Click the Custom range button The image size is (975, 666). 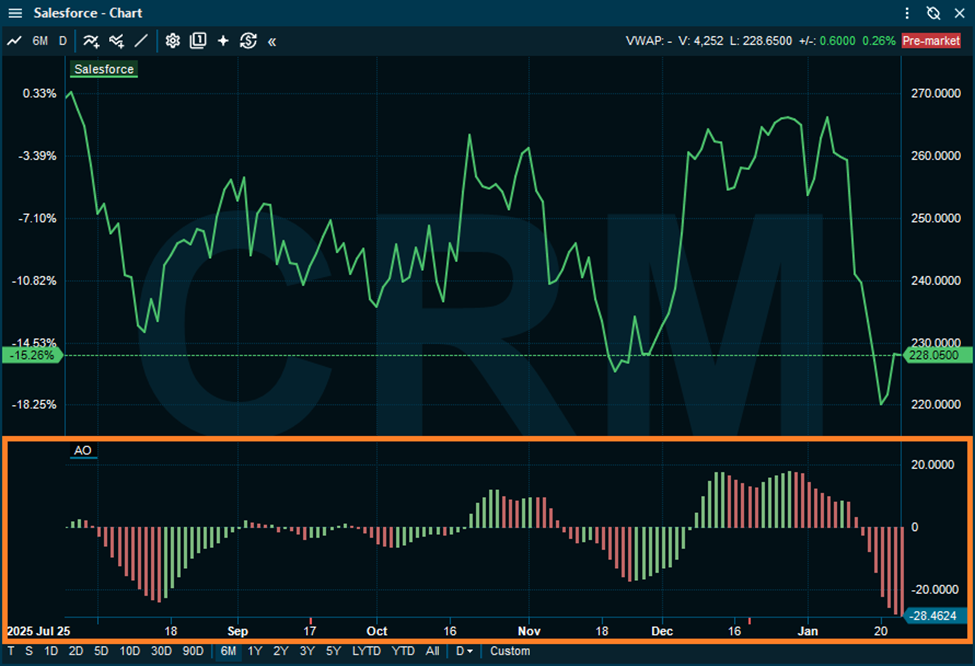(510, 652)
